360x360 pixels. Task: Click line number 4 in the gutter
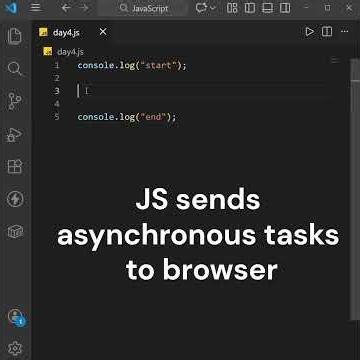pos(57,104)
